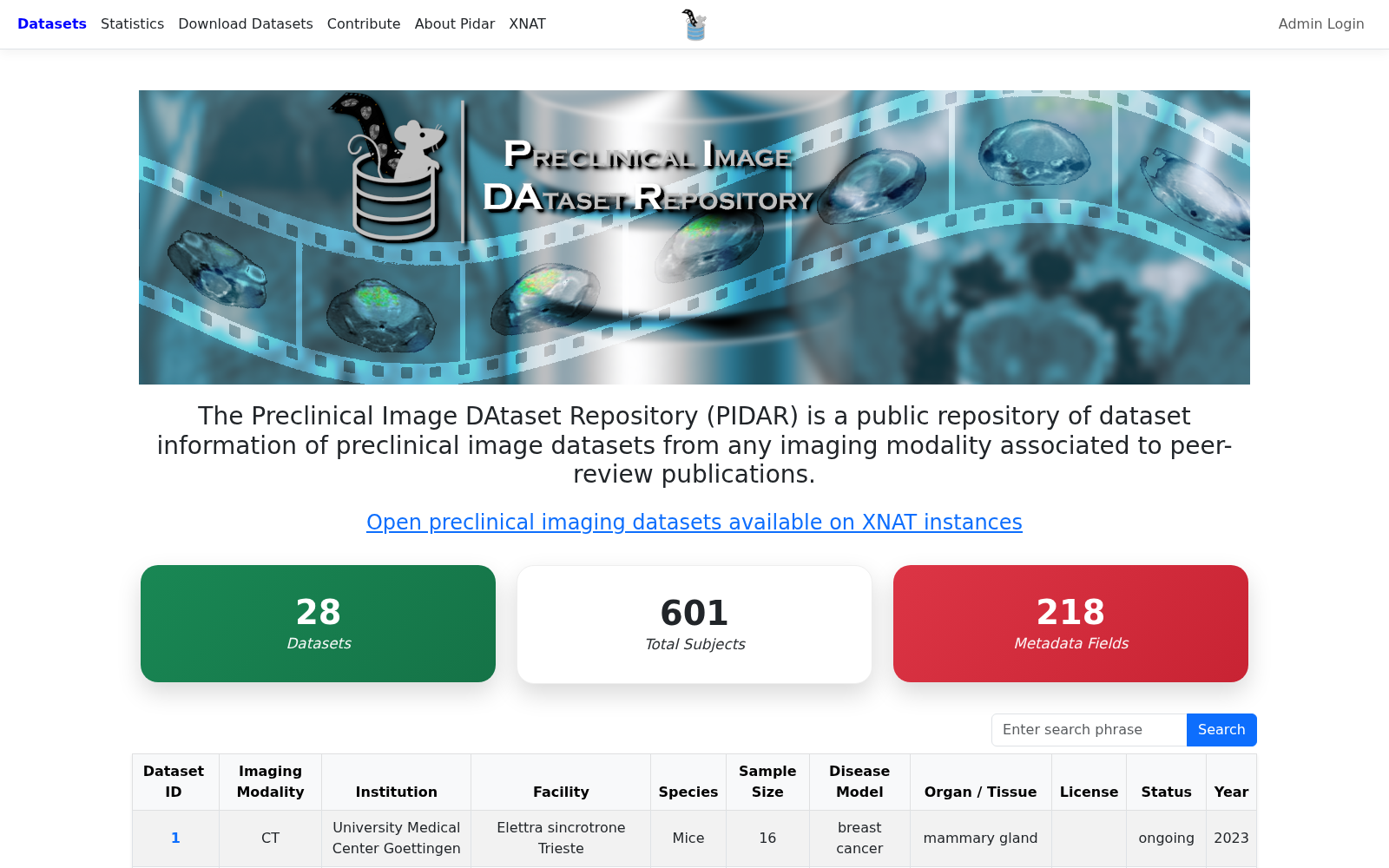Image resolution: width=1389 pixels, height=868 pixels.
Task: Click Elettra sincrotrone Trieste cell
Action: point(561,838)
